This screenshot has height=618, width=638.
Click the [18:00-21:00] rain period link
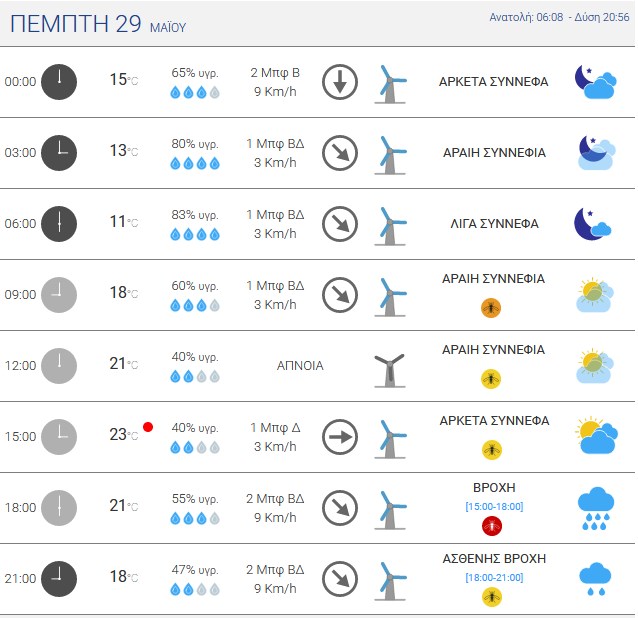494,577
